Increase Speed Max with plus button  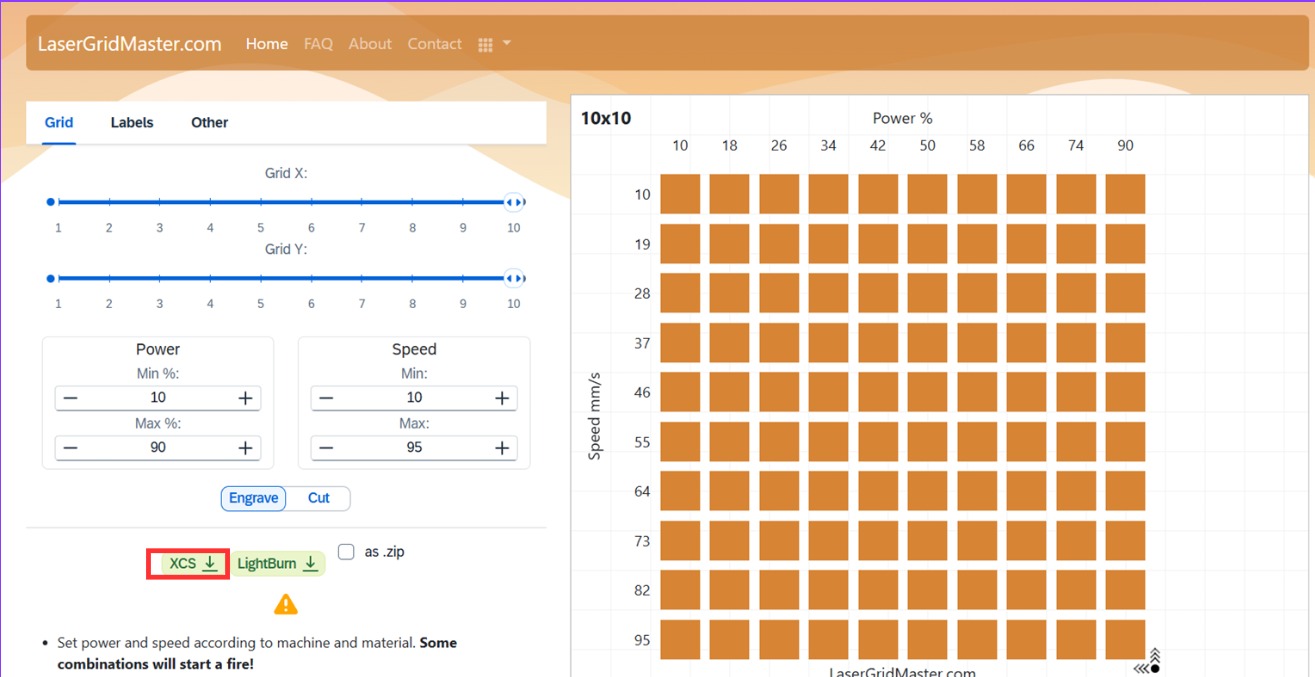coord(502,448)
